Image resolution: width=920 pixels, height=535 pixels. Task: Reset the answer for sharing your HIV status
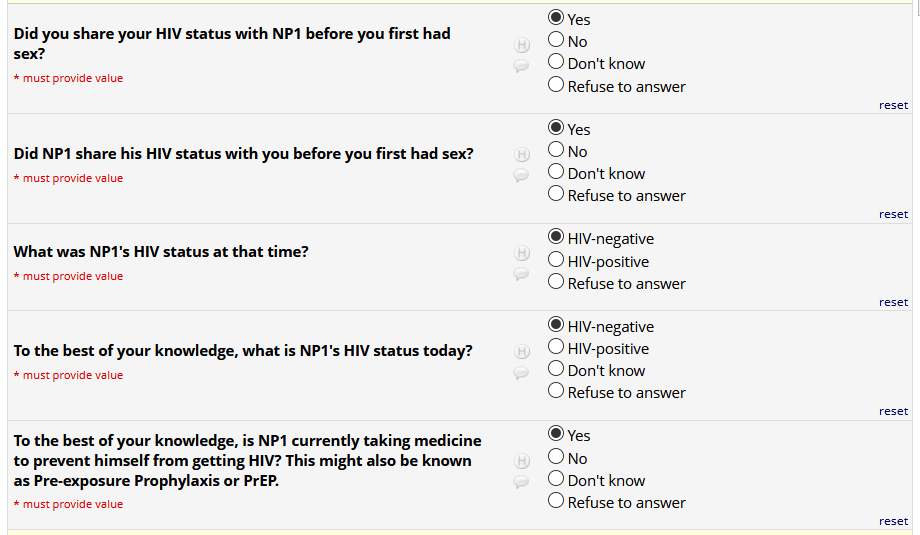pos(893,105)
